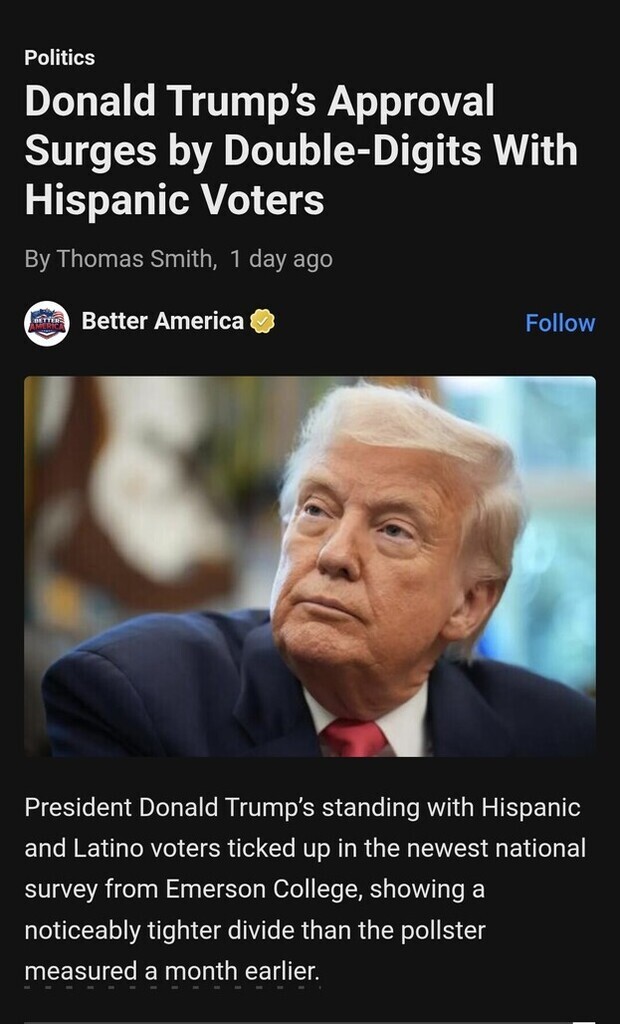620x1024 pixels.
Task: Click the divider line below the paragraph
Action: point(310,1022)
